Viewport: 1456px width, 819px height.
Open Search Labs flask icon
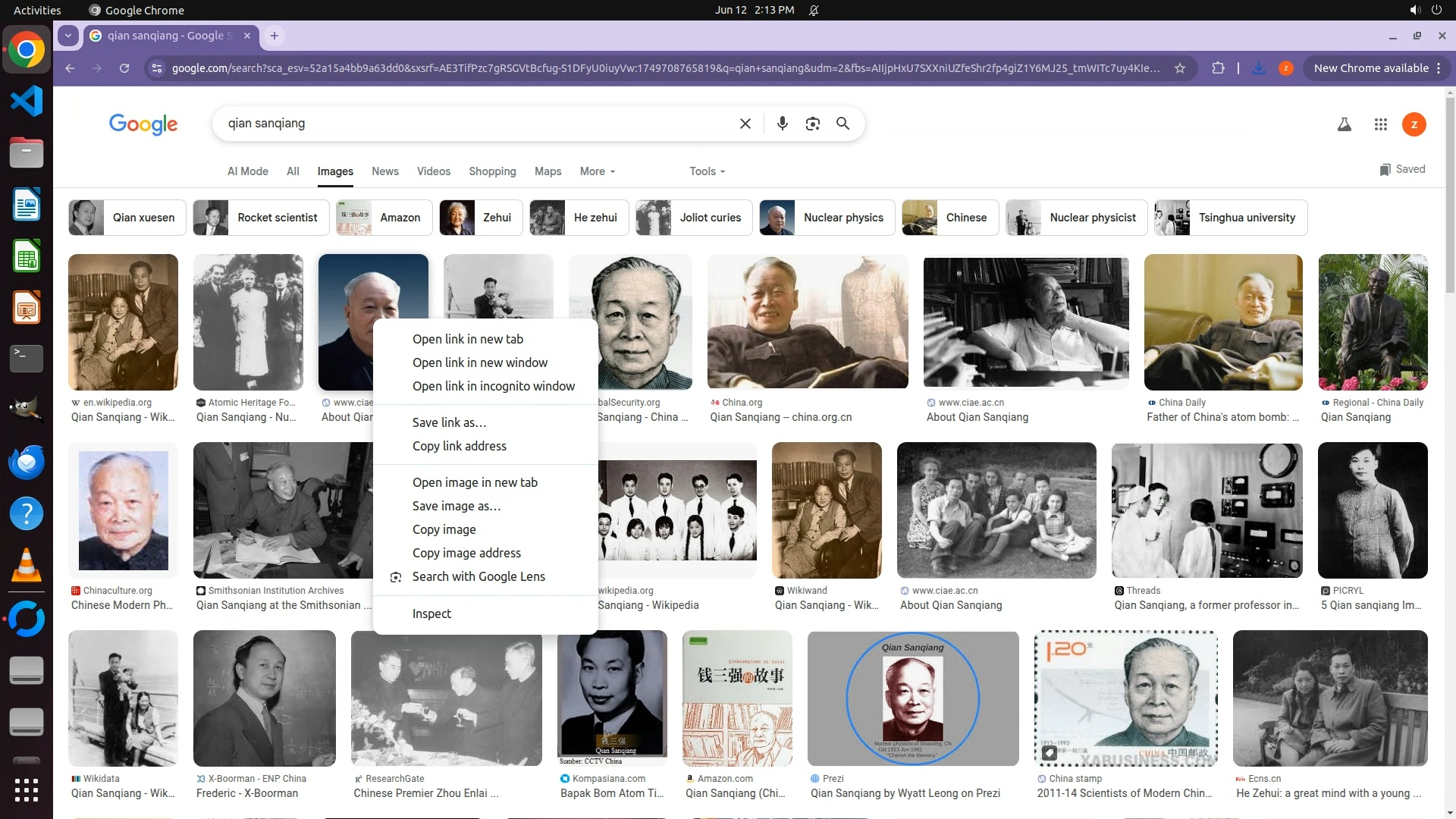point(1344,124)
